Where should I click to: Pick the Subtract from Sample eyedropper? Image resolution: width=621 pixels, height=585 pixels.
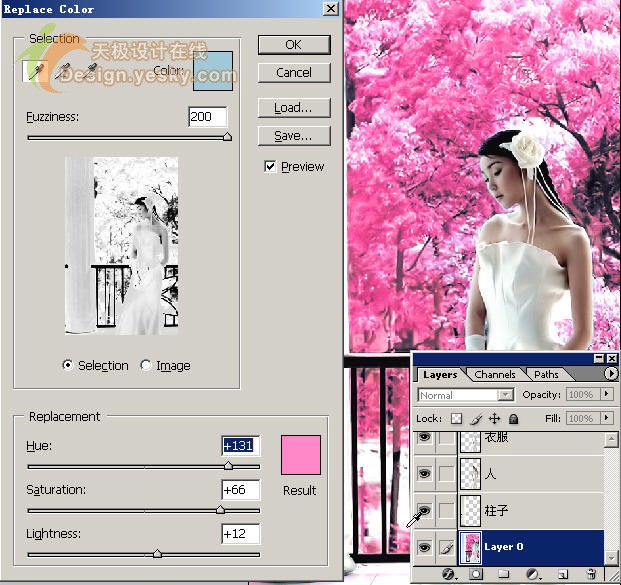pos(91,71)
